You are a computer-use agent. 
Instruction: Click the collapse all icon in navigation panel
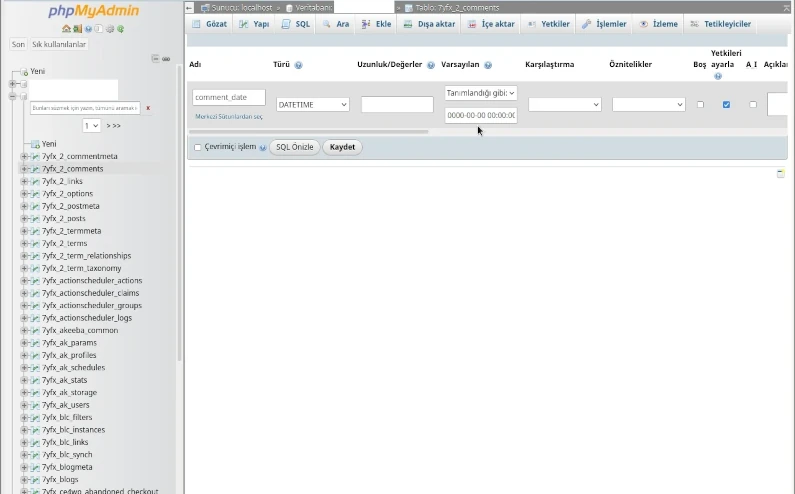156,59
